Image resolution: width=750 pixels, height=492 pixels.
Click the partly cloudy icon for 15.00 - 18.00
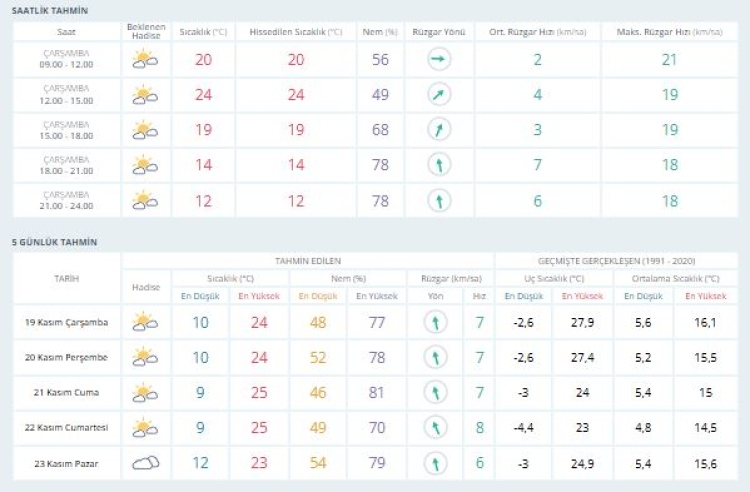click(x=145, y=130)
